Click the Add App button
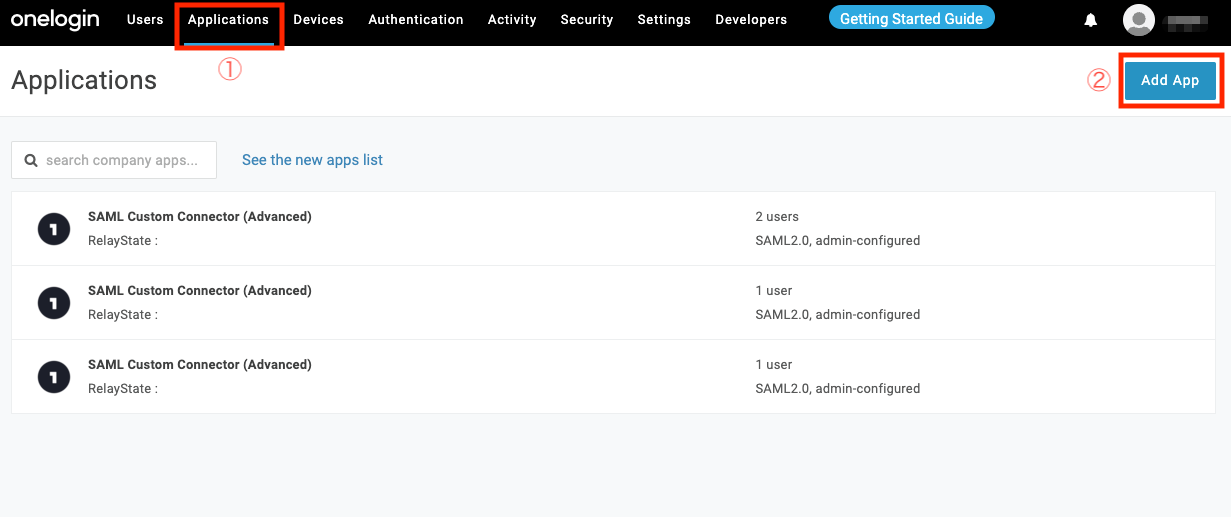 (1170, 81)
